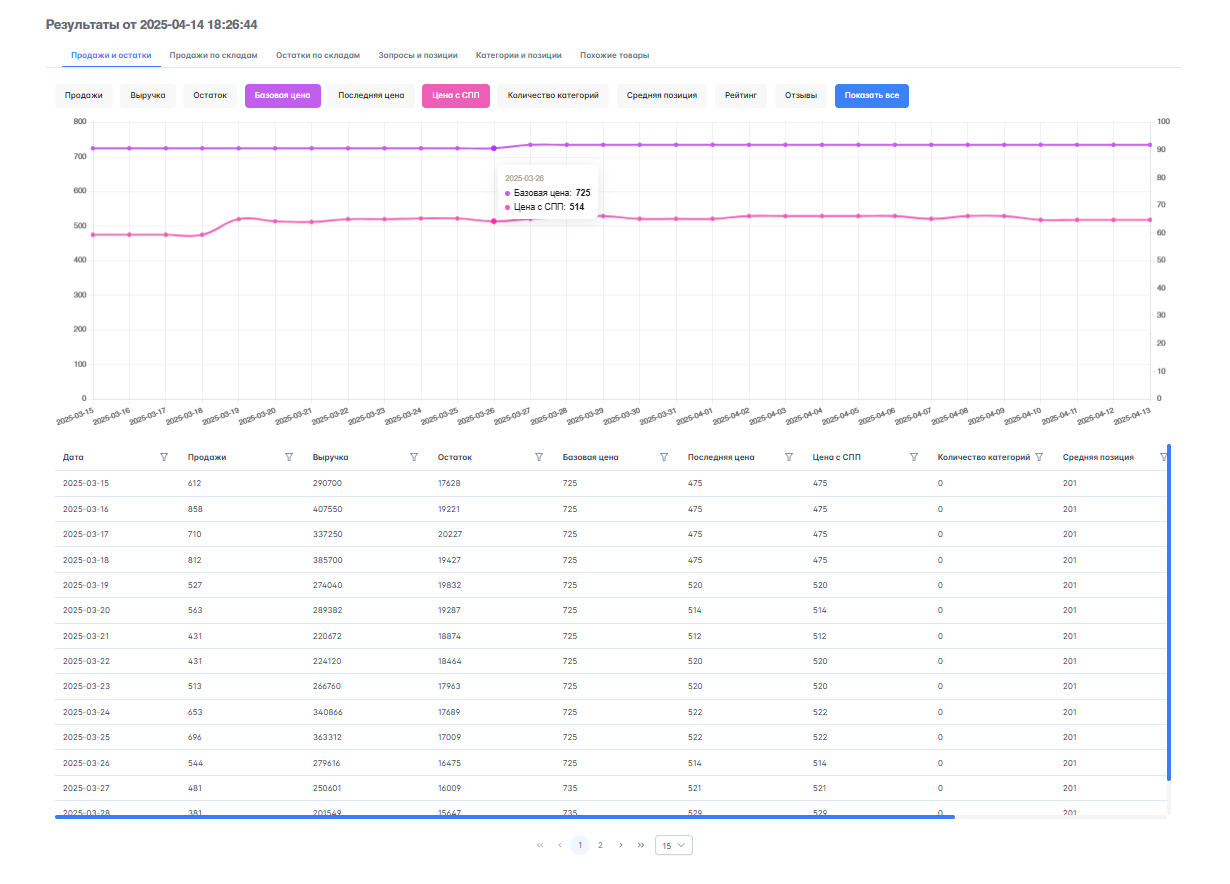Switch to Продажи по складам tab
The height and width of the screenshot is (884, 1230).
[x=214, y=55]
